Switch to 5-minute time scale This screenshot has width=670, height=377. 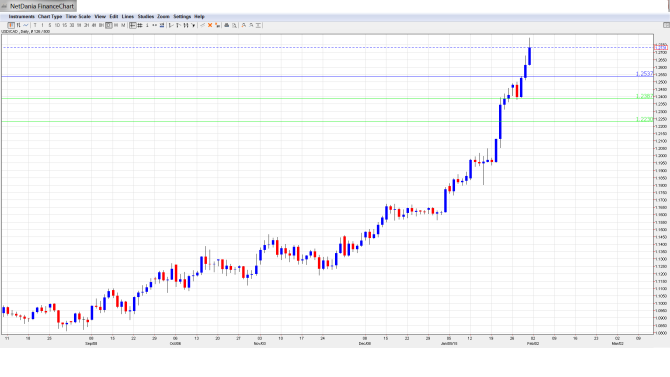point(50,25)
